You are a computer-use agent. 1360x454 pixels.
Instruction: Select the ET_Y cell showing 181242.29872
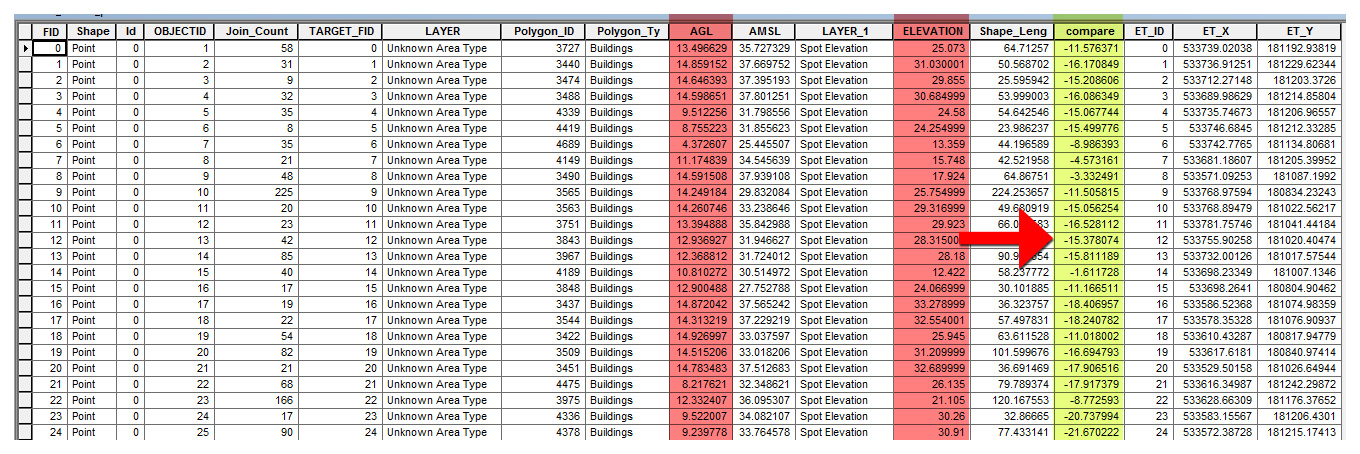1298,384
